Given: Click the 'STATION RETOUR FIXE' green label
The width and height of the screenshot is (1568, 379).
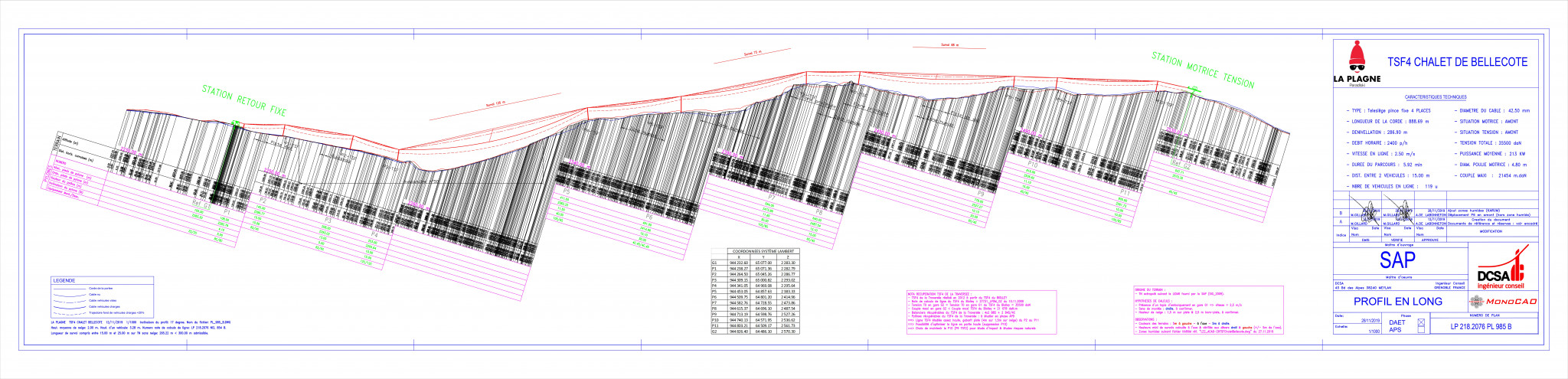Looking at the screenshot, I should pyautogui.click(x=244, y=101).
